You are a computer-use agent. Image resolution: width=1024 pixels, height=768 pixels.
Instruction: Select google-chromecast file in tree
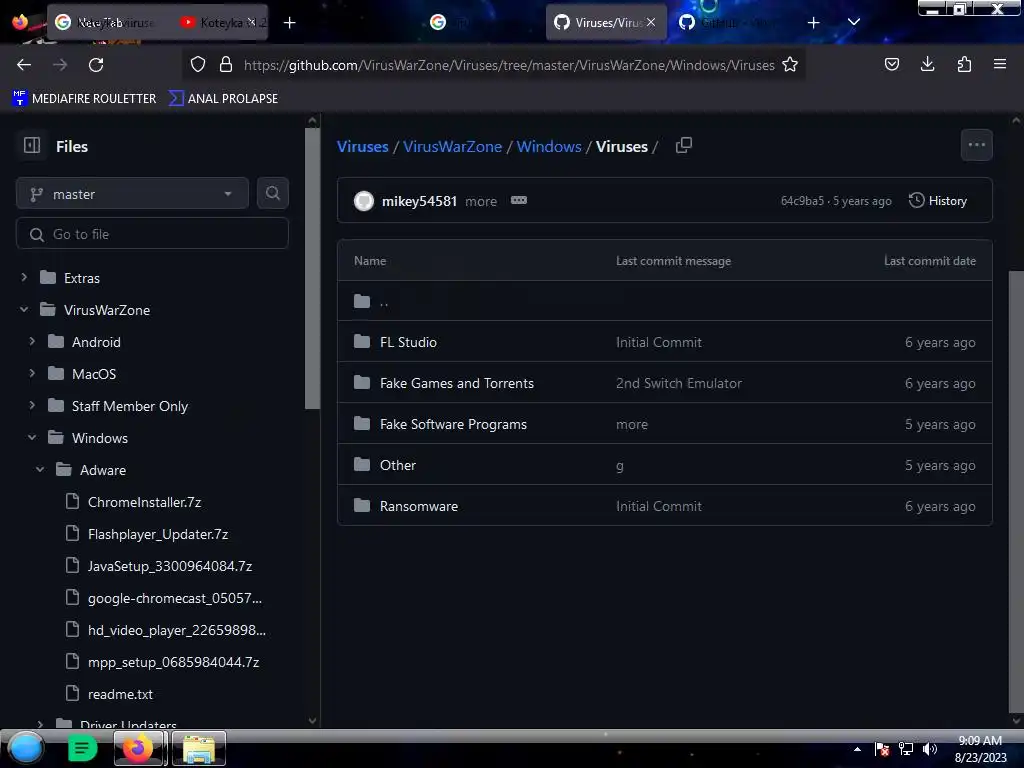pos(175,598)
